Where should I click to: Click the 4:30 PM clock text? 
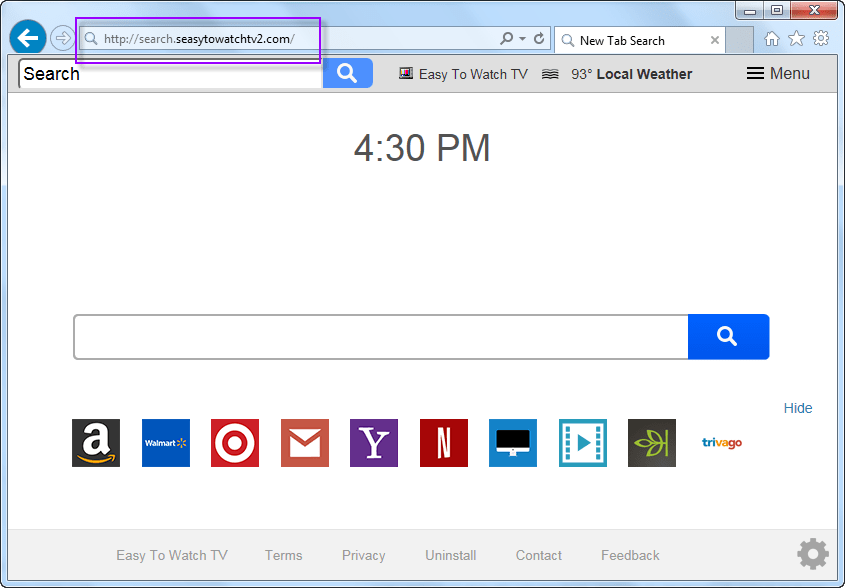coord(422,148)
